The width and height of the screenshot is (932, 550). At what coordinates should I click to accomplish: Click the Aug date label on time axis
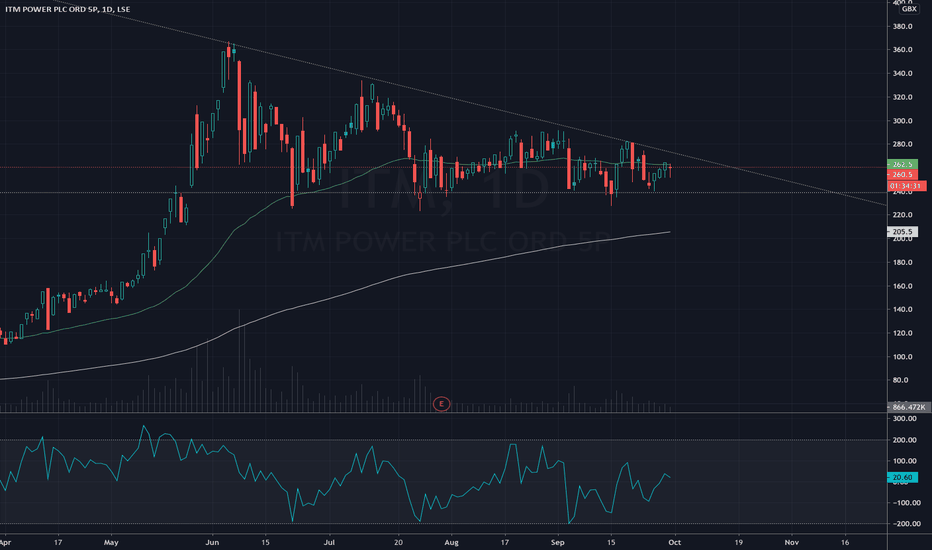452,542
